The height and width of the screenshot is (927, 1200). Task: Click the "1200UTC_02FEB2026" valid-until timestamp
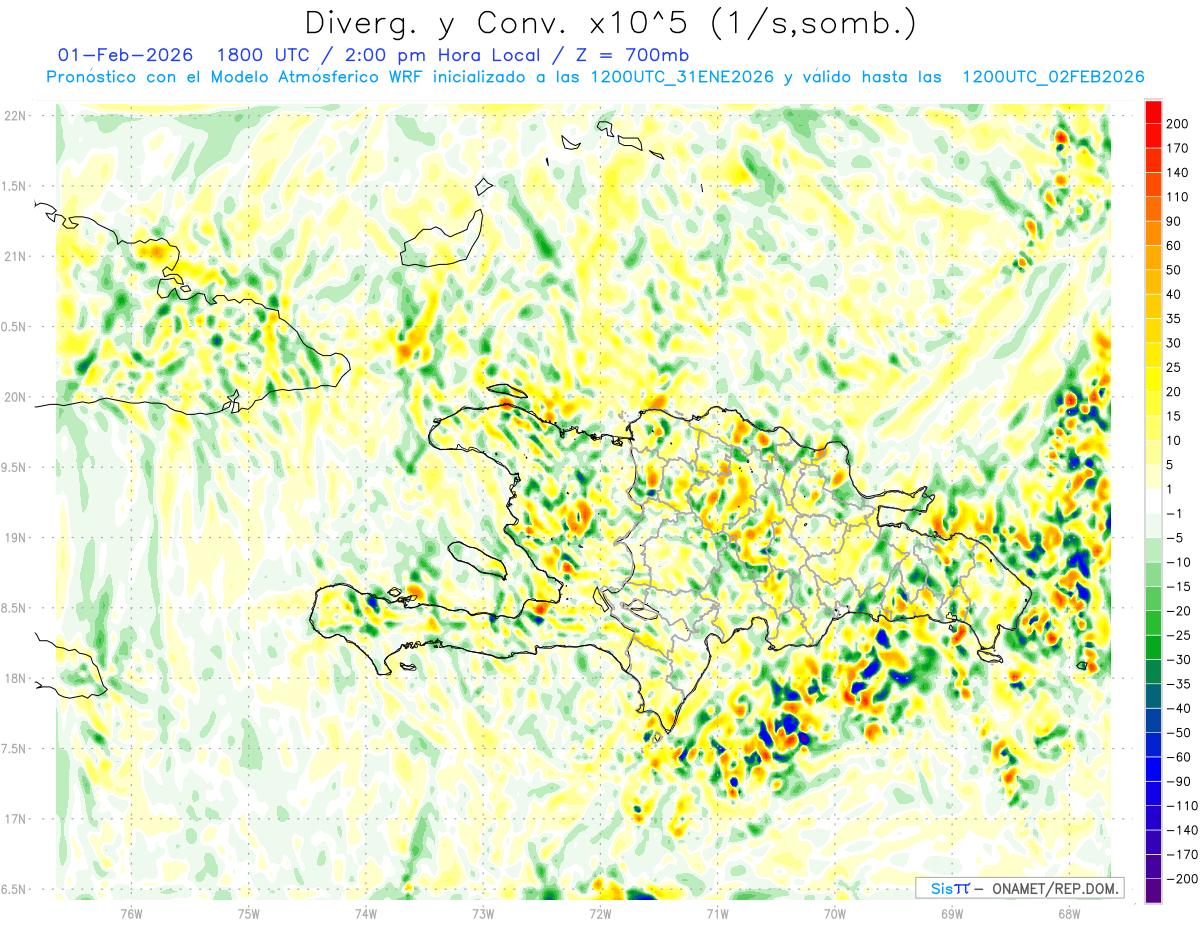1052,77
